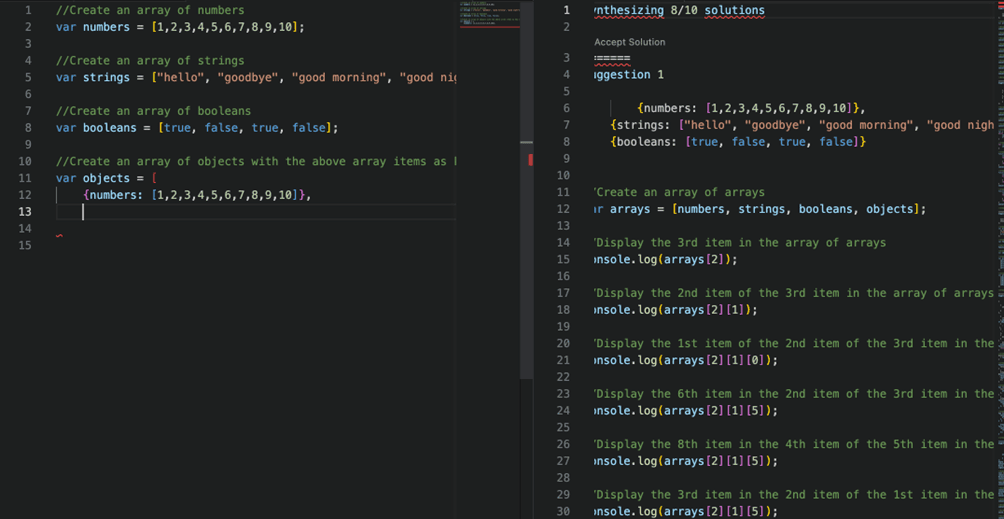Image resolution: width=1004 pixels, height=519 pixels.
Task: Click the "console.log(arrays[2]);" line
Action: [666, 259]
